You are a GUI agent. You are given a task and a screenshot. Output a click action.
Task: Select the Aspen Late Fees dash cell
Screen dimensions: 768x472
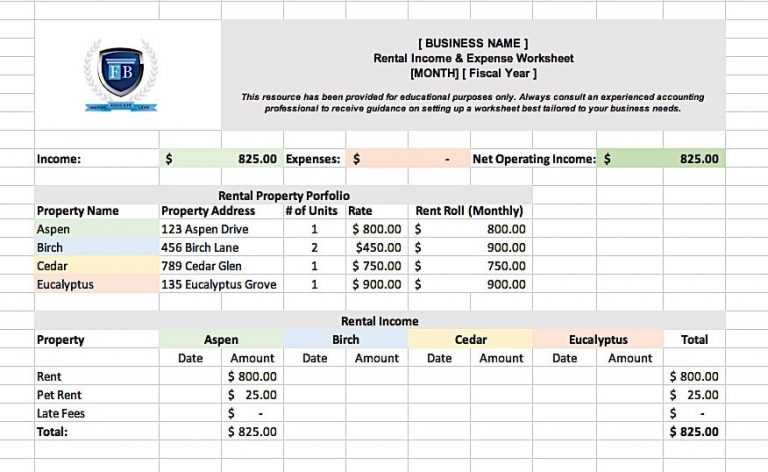(x=252, y=413)
